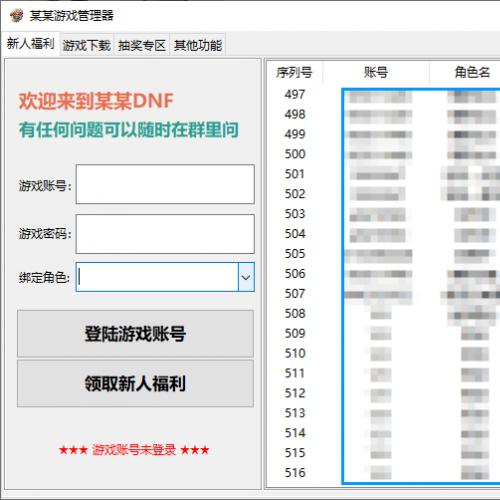This screenshot has width=500, height=500.
Task: Open the 抽奖专区 tab
Action: tap(142, 45)
